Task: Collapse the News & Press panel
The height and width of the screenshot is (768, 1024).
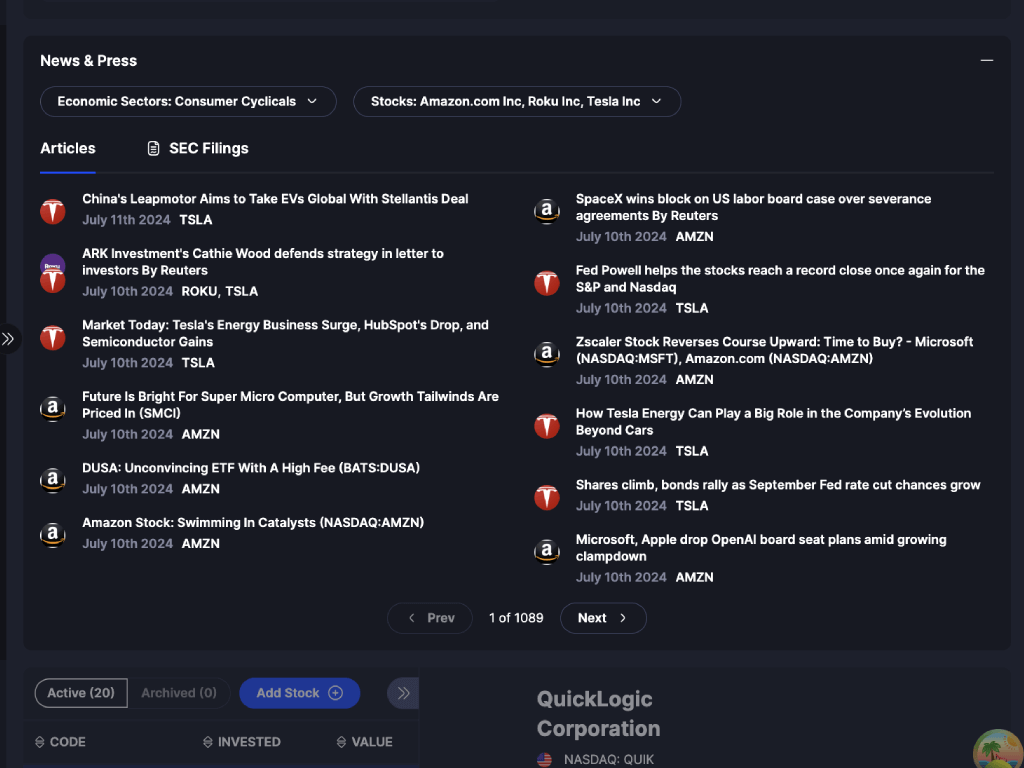Action: (x=986, y=60)
